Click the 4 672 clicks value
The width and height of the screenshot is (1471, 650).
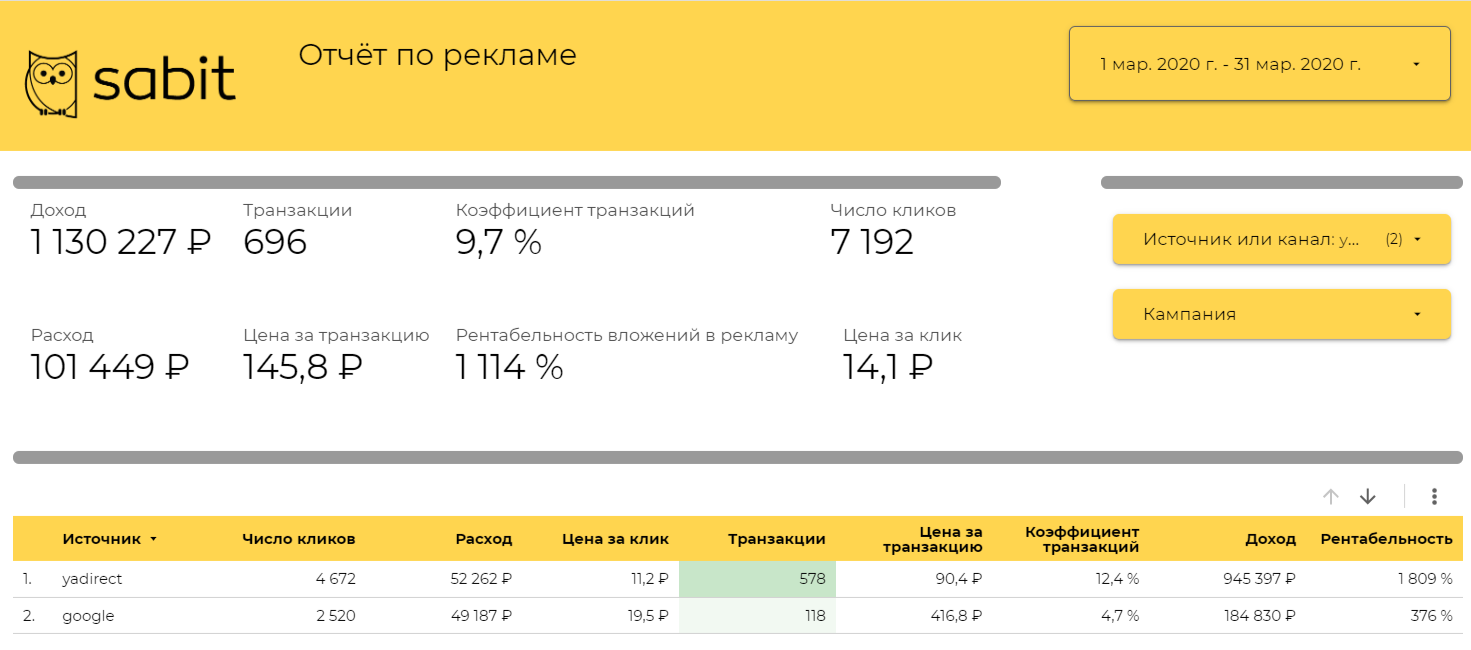click(335, 579)
